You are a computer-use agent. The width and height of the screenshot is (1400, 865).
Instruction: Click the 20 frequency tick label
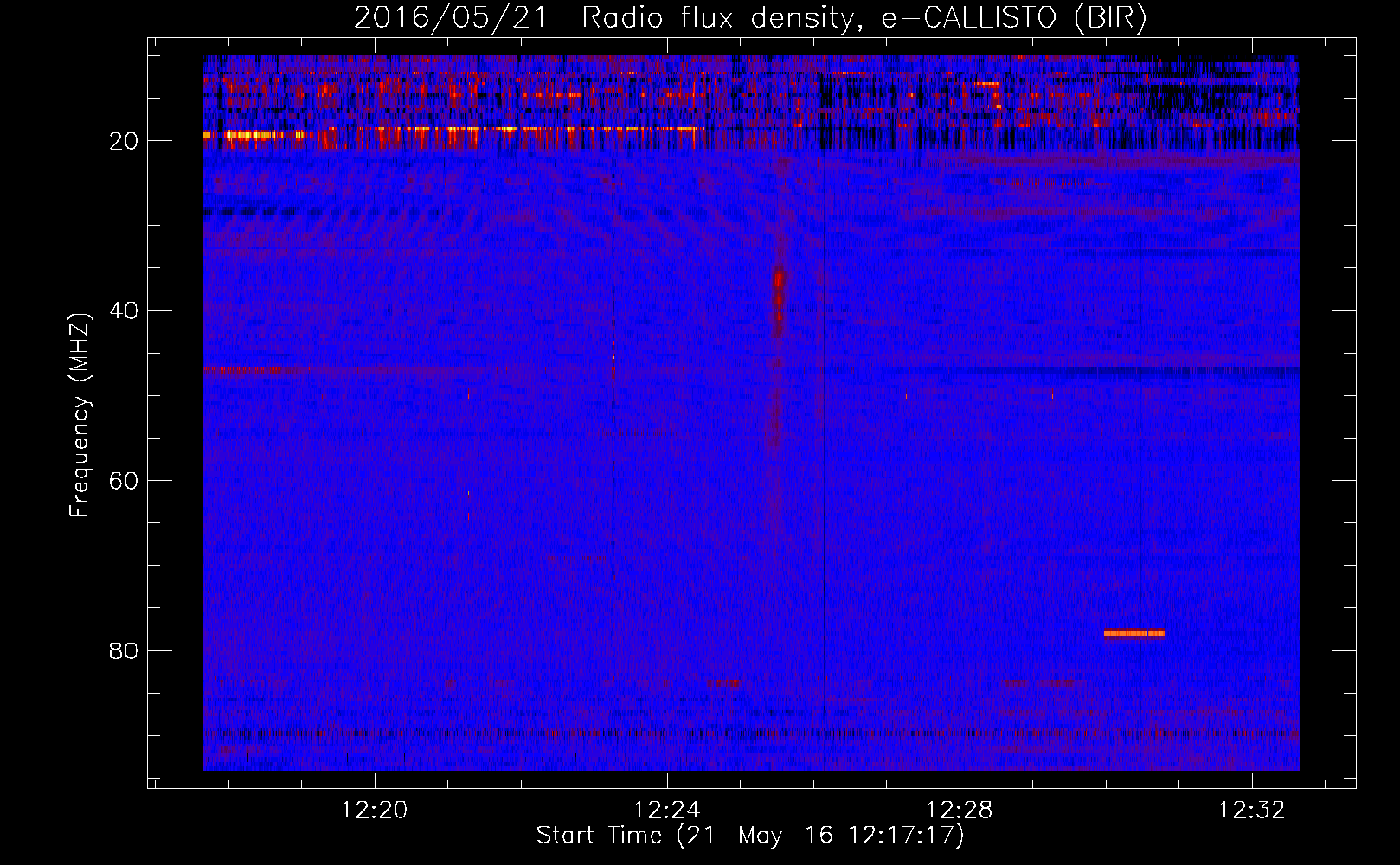click(x=124, y=141)
